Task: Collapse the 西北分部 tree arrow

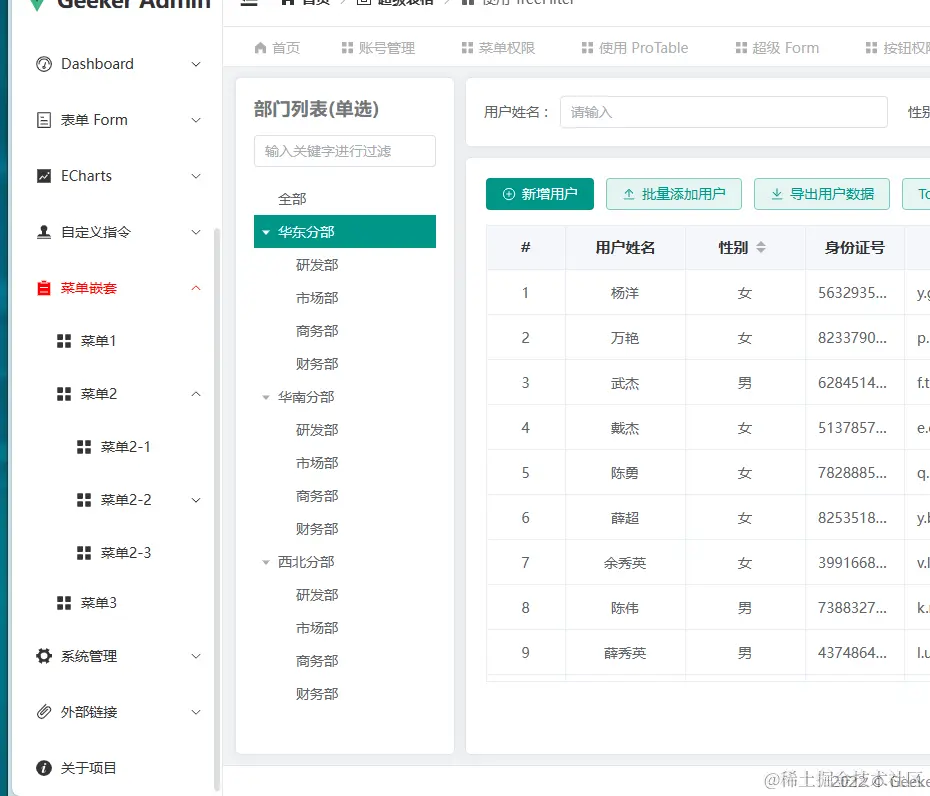Action: 266,562
